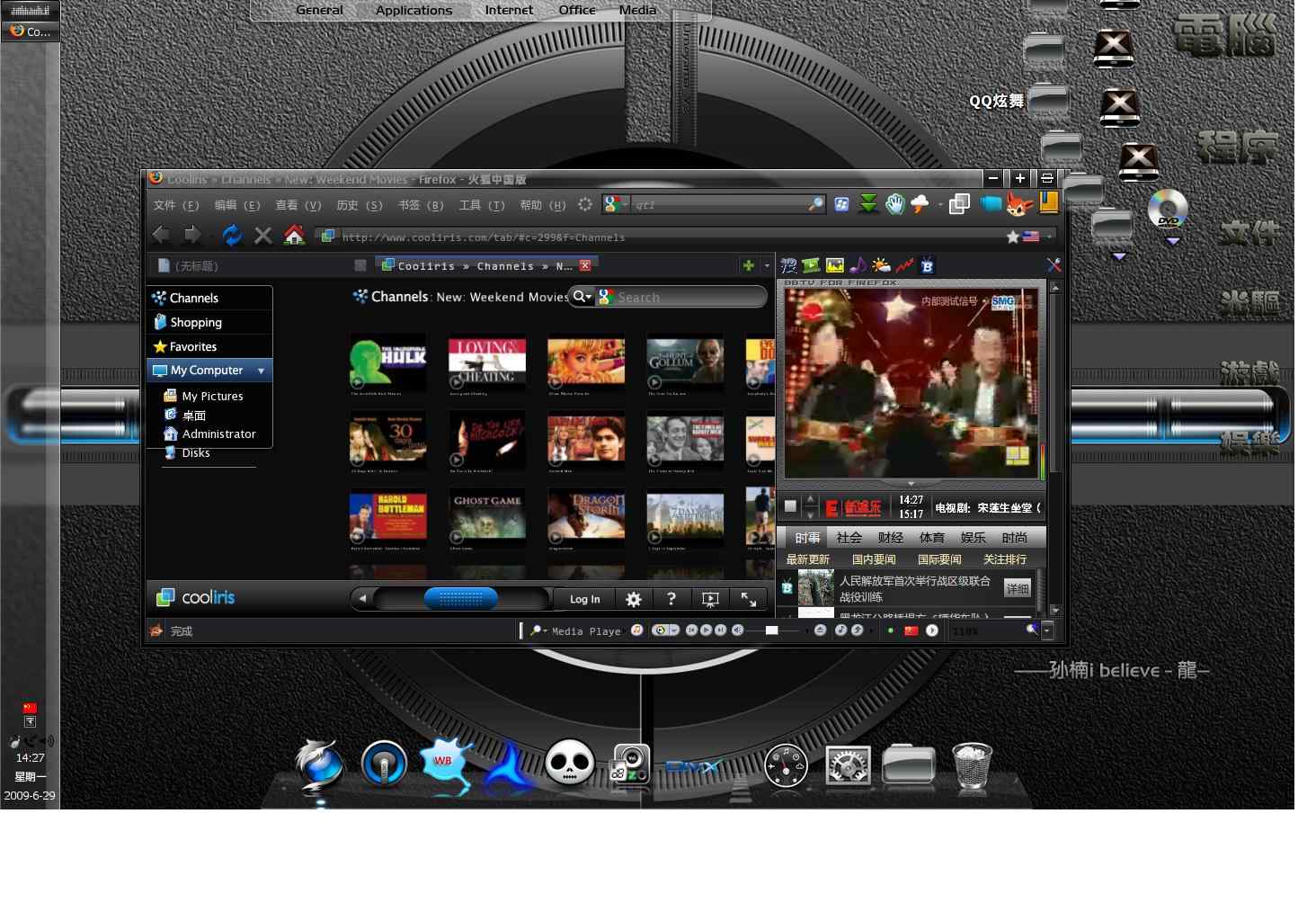
Task: Open 关注排行 link
Action: pyautogui.click(x=1005, y=559)
